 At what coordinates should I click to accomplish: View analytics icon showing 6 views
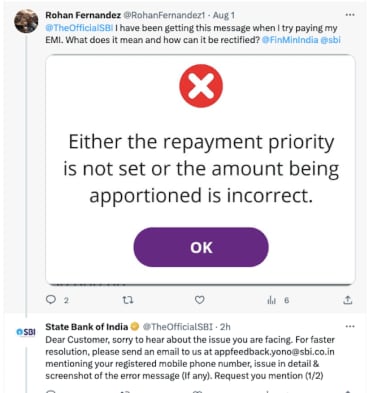pos(271,300)
